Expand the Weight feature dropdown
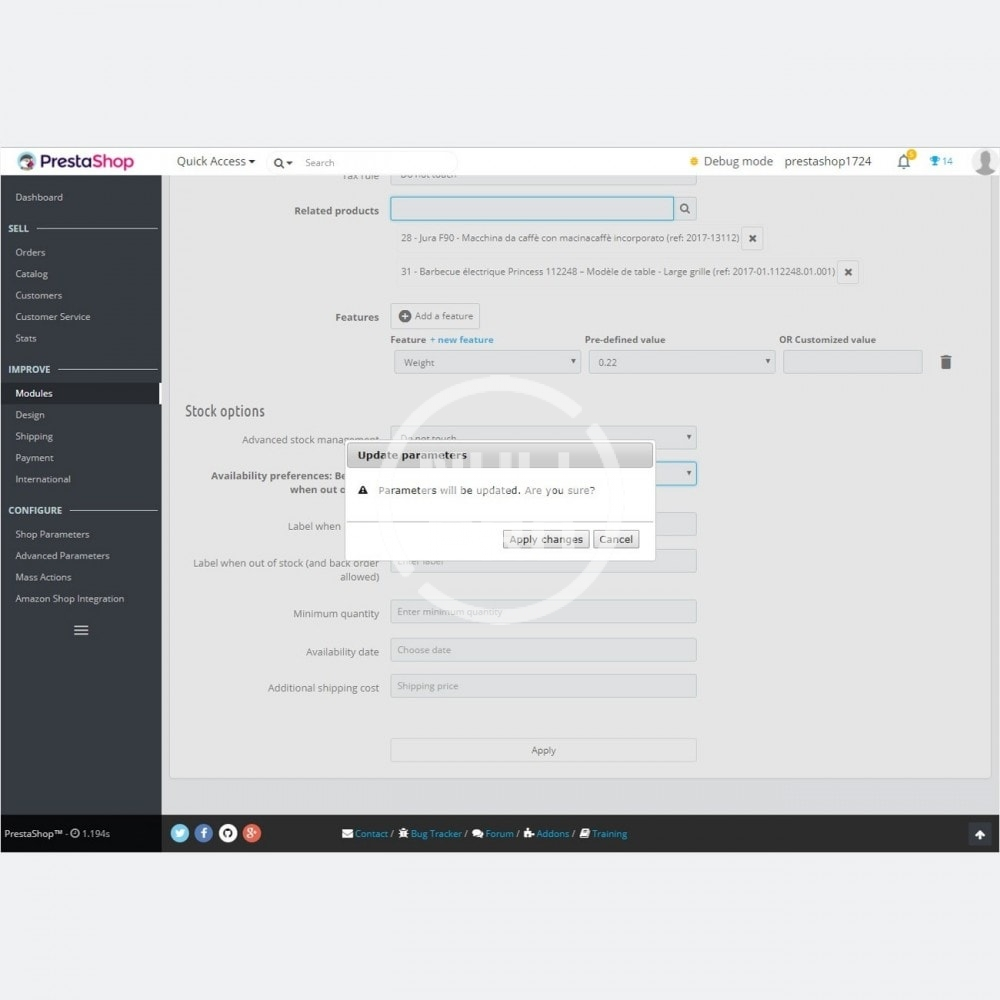Viewport: 1000px width, 1000px height. click(487, 362)
